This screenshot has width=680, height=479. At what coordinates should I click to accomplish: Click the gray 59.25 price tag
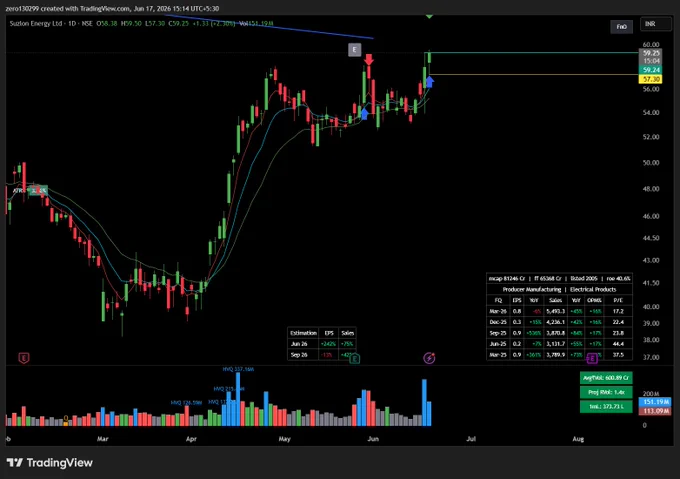coord(651,53)
